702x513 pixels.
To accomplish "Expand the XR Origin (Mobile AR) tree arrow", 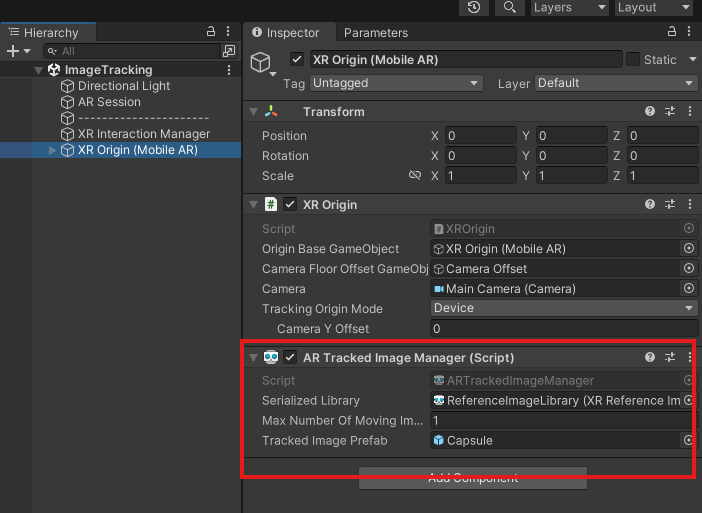I will tap(52, 150).
